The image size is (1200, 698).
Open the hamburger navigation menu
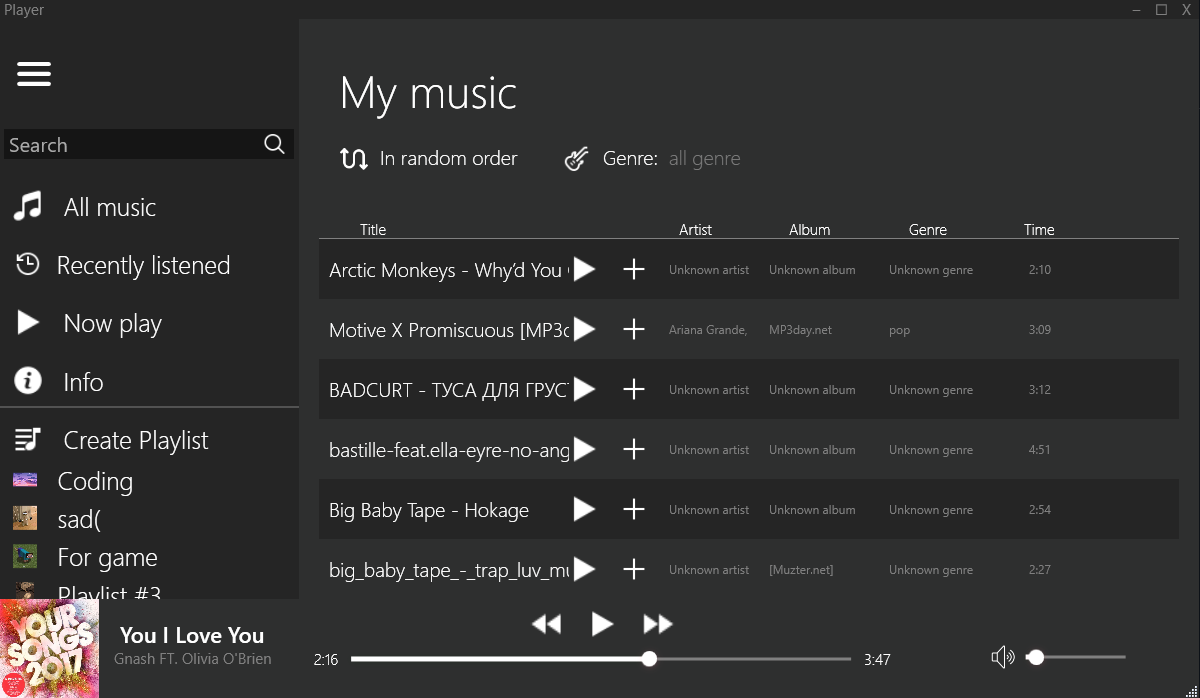point(33,74)
